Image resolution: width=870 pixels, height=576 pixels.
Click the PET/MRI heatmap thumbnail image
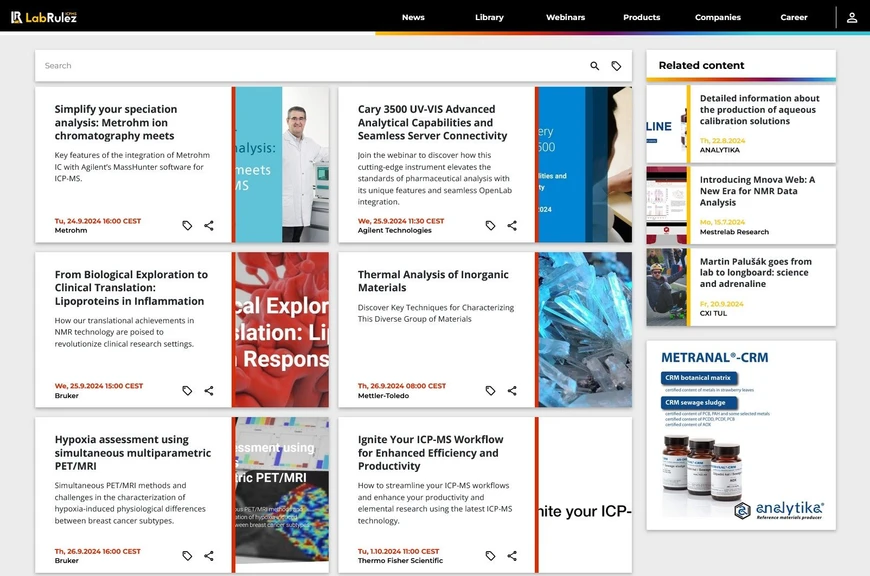[282, 495]
